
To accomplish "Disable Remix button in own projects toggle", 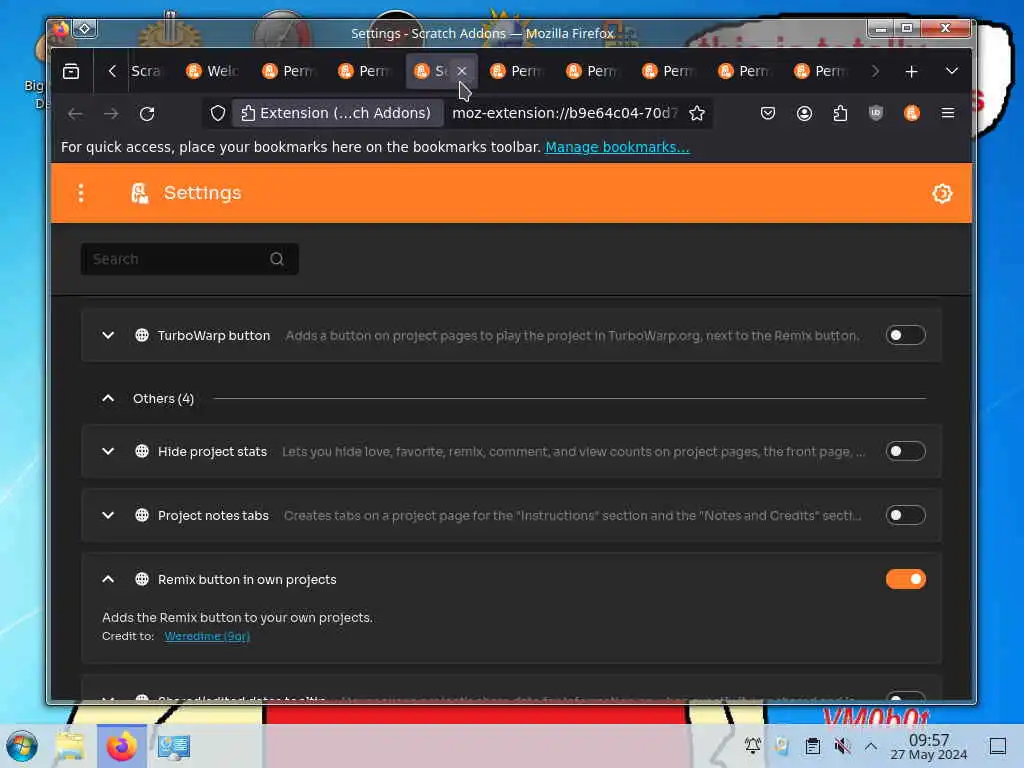I will point(905,579).
